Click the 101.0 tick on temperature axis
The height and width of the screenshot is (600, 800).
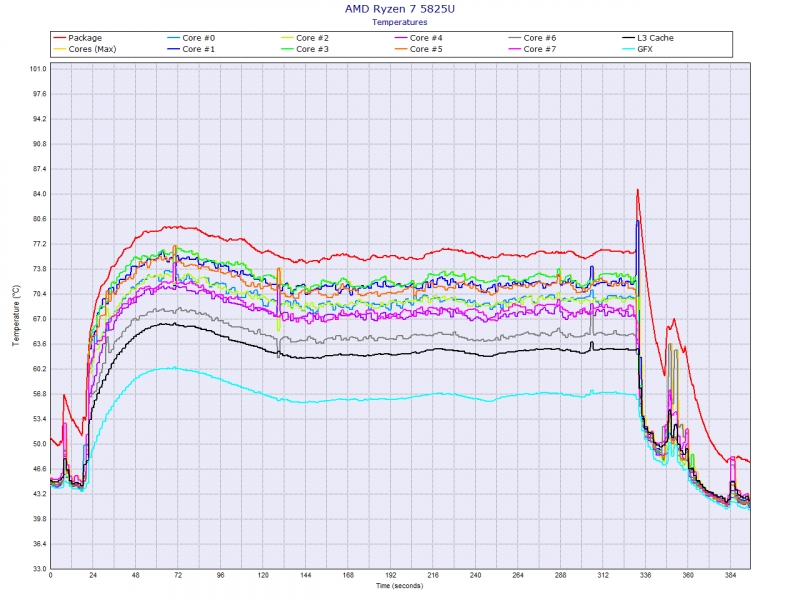(x=38, y=69)
